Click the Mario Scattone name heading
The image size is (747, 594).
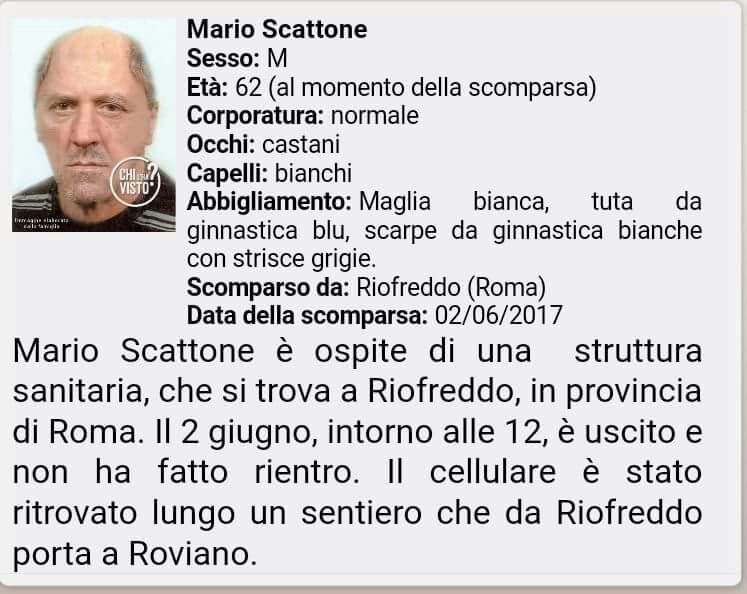(x=277, y=29)
